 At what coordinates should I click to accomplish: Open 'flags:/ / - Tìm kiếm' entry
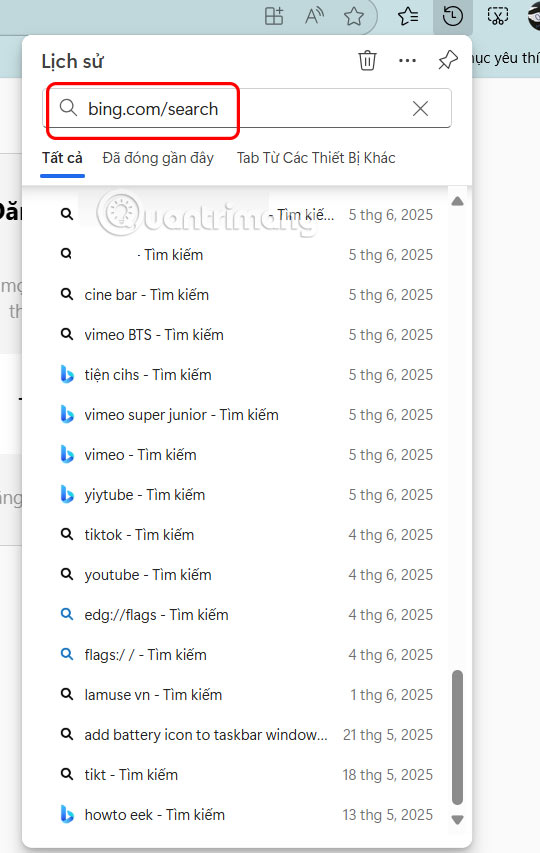(247, 655)
